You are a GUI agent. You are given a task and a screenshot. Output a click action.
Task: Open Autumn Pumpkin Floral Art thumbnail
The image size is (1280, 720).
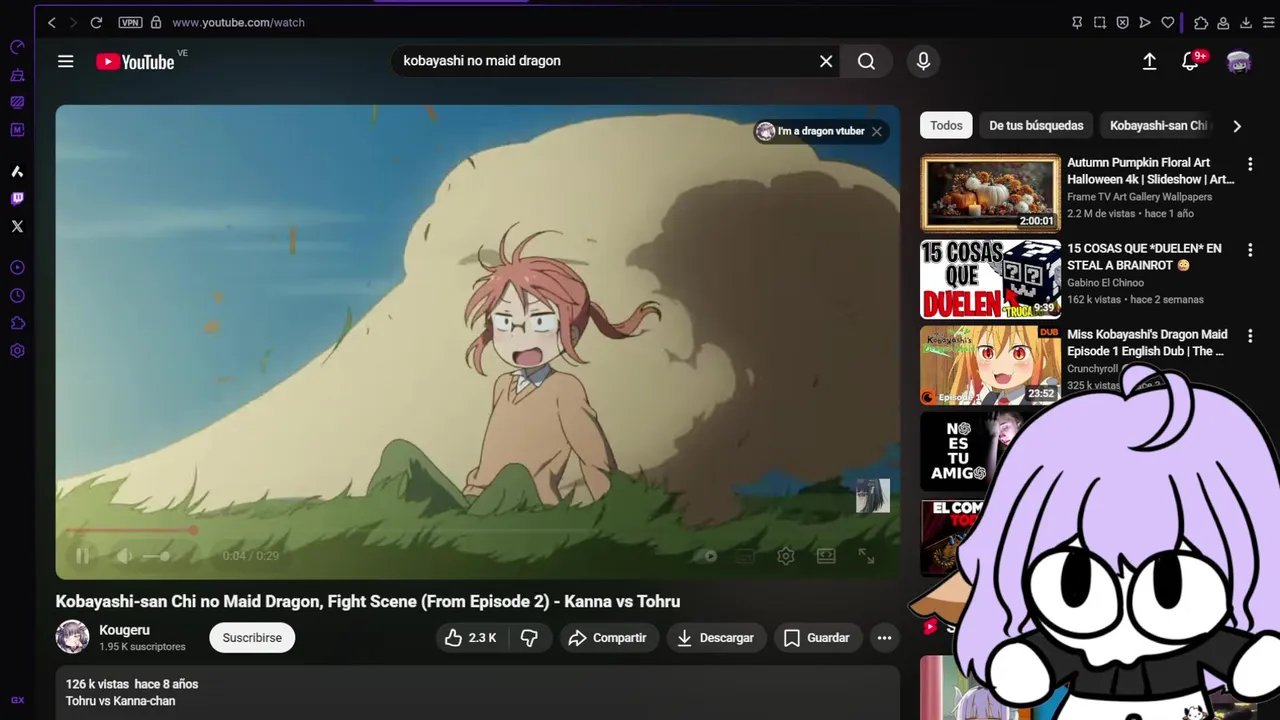click(x=990, y=193)
